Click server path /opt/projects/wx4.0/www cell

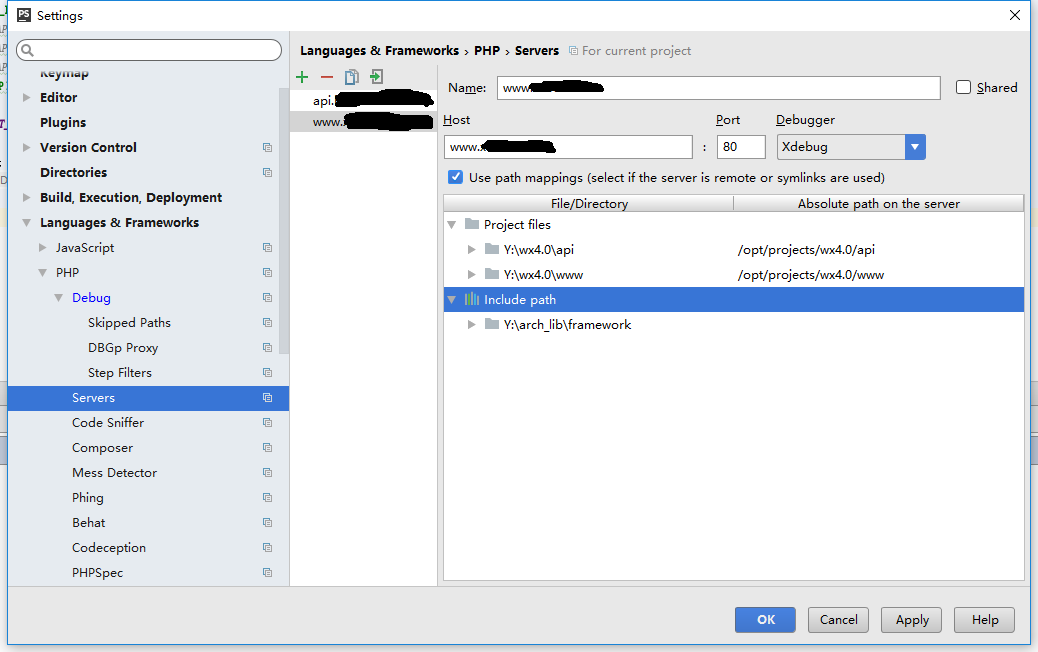click(811, 275)
